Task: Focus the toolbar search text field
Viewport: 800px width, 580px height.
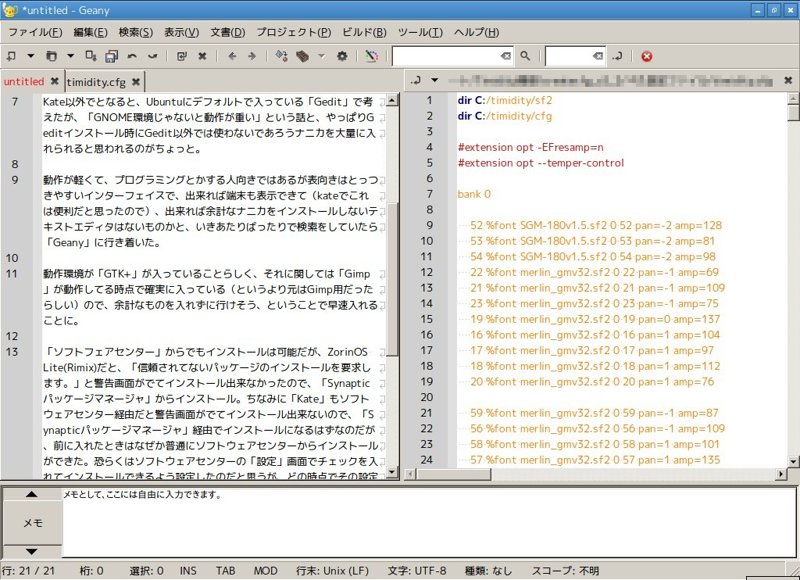Action: [x=446, y=56]
